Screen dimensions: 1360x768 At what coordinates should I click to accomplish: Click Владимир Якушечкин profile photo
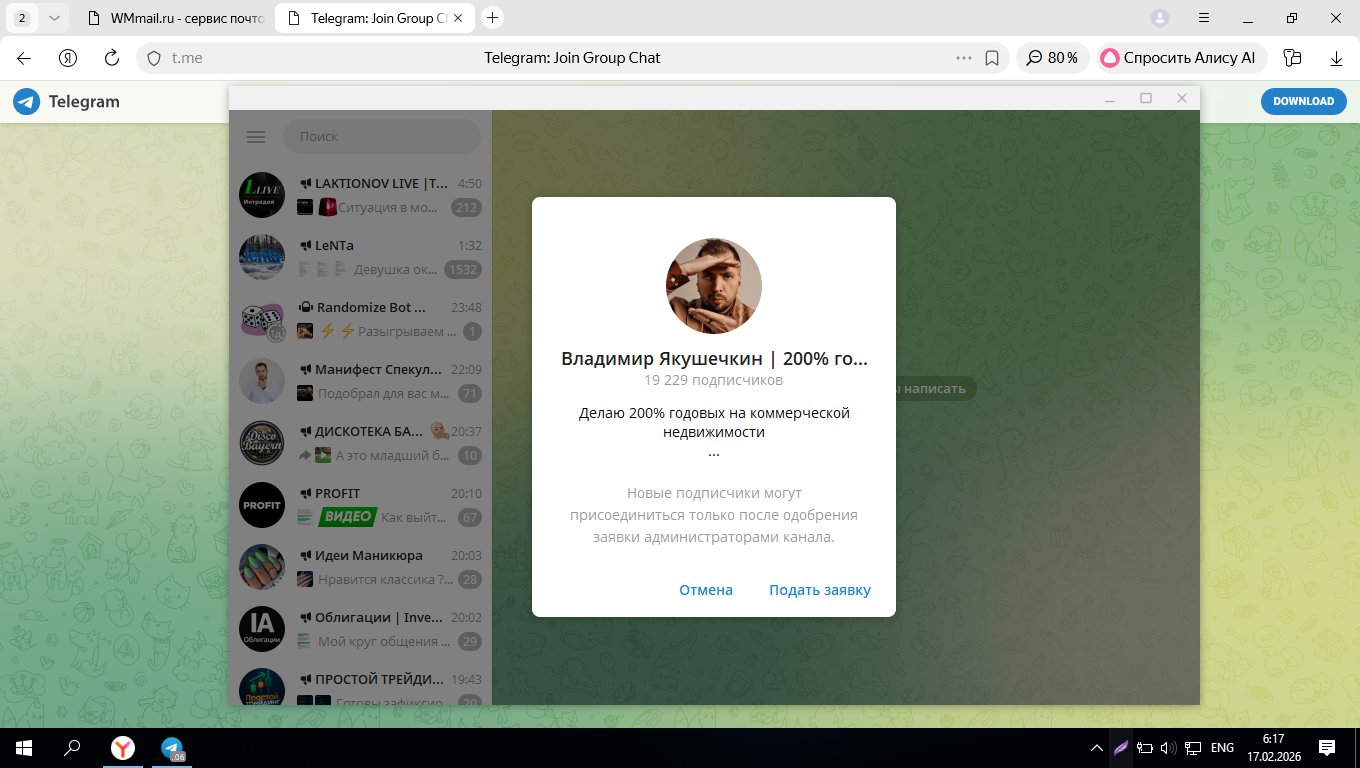[714, 286]
